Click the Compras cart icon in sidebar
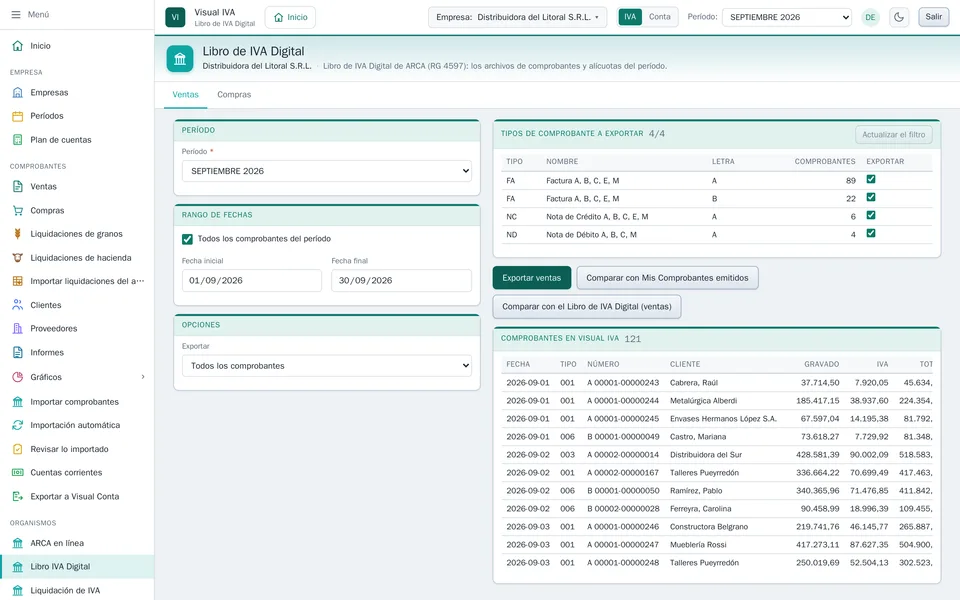 18,211
